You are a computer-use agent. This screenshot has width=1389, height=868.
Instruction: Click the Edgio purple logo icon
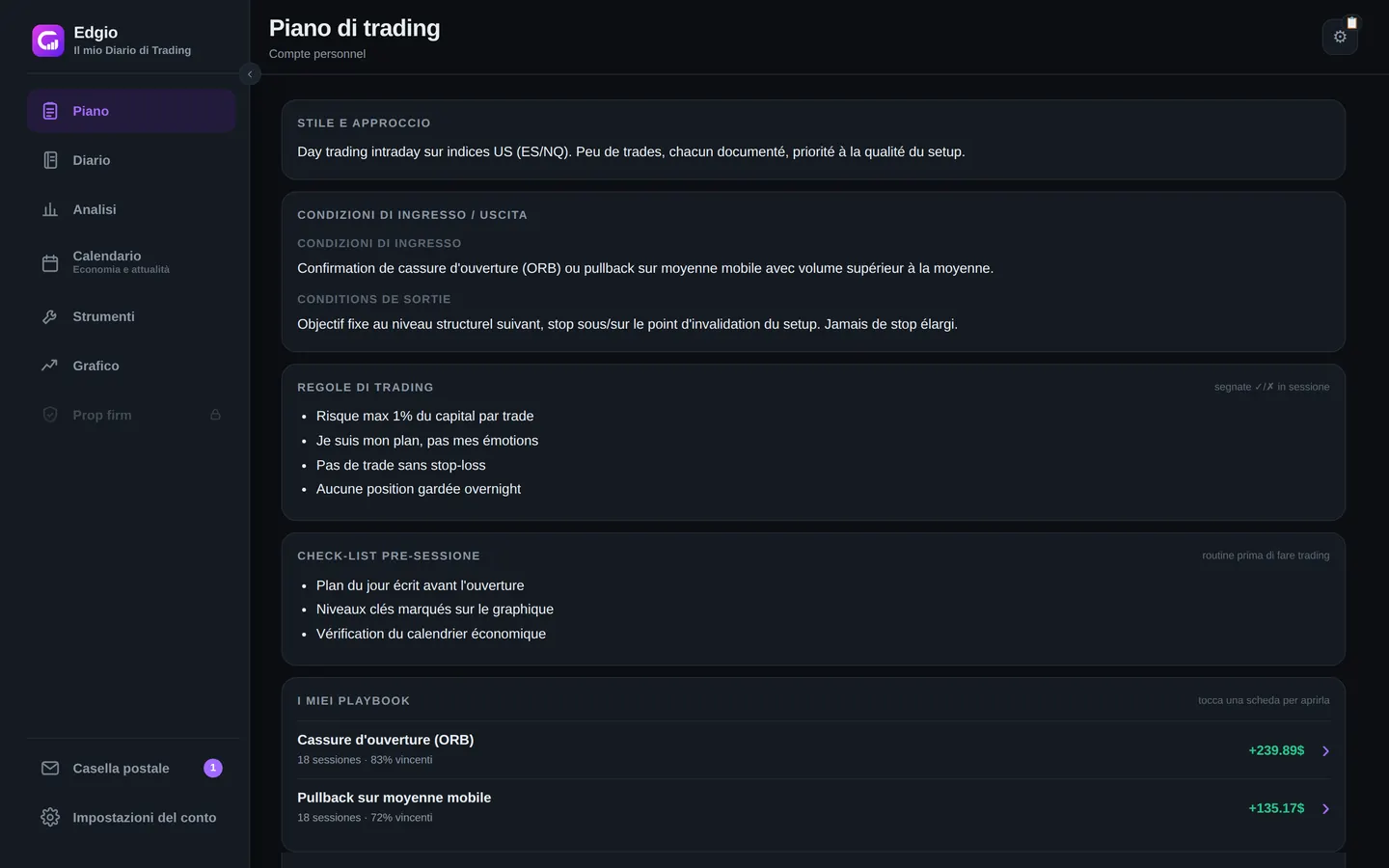coord(48,41)
